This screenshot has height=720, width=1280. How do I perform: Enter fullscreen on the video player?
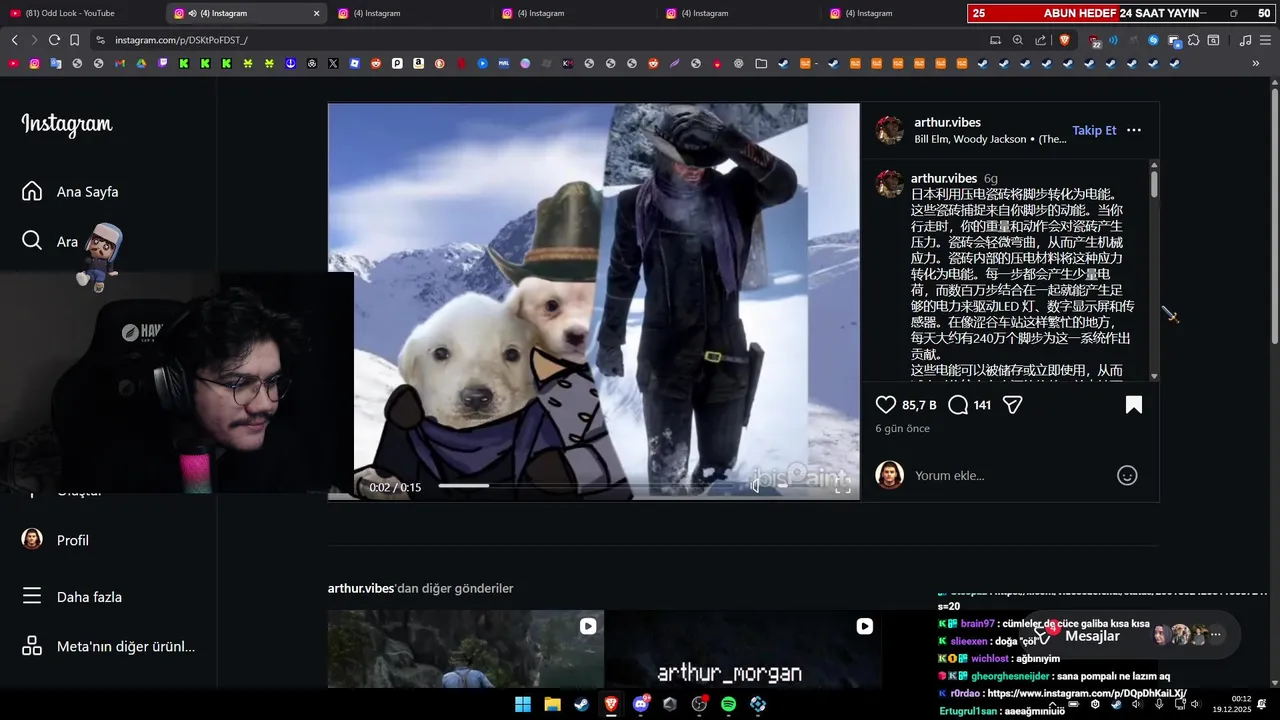(843, 486)
